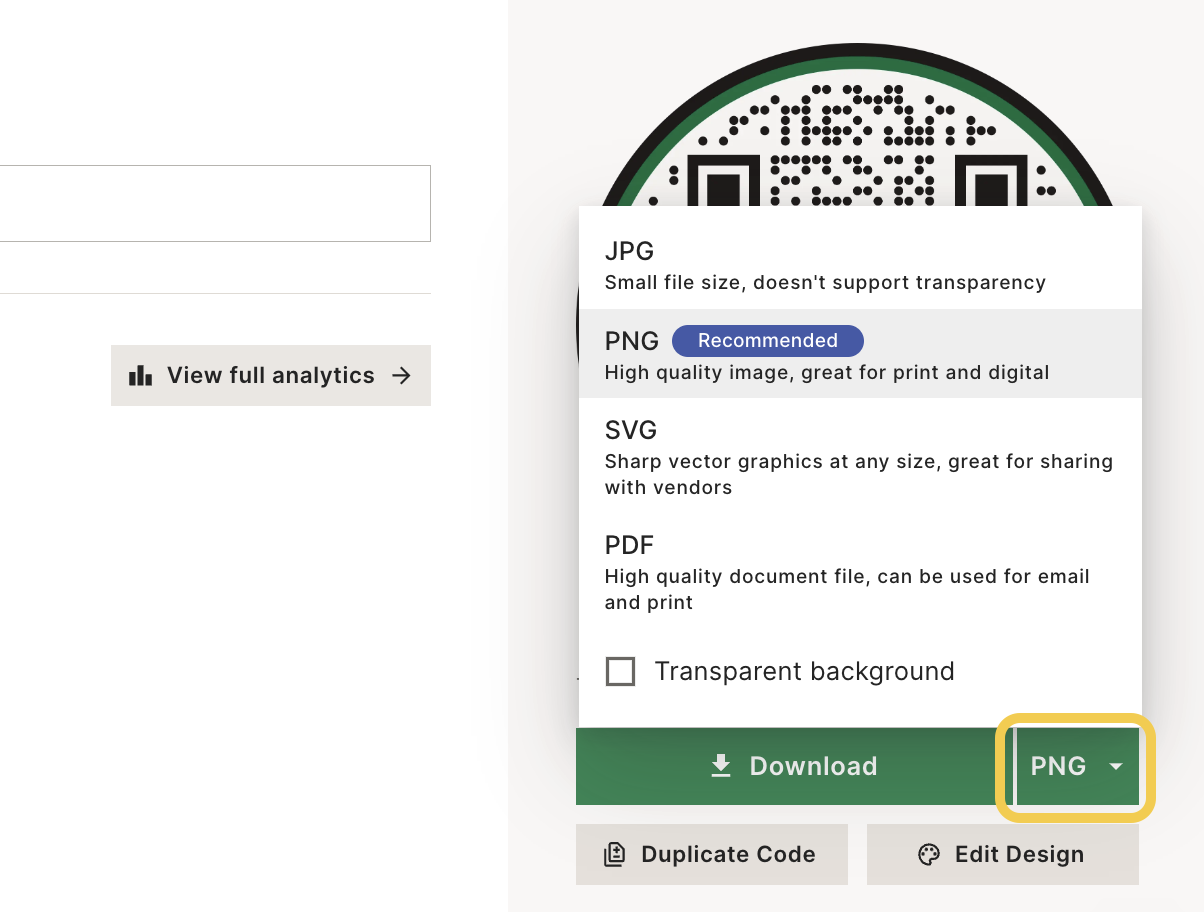Screen dimensions: 1204x912
Task: Click 'High quality image, great for print' description
Action: point(827,373)
